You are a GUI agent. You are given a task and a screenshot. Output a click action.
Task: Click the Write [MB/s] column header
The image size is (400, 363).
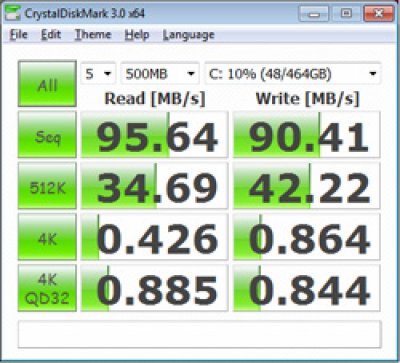(x=307, y=99)
